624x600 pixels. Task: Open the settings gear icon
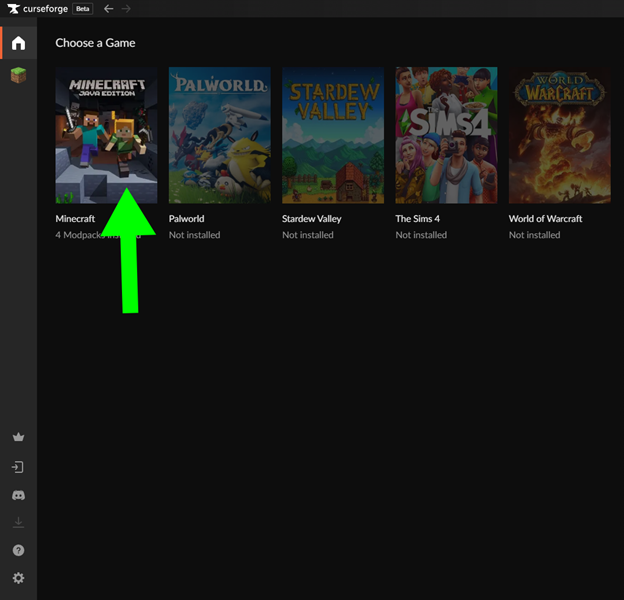(18, 578)
